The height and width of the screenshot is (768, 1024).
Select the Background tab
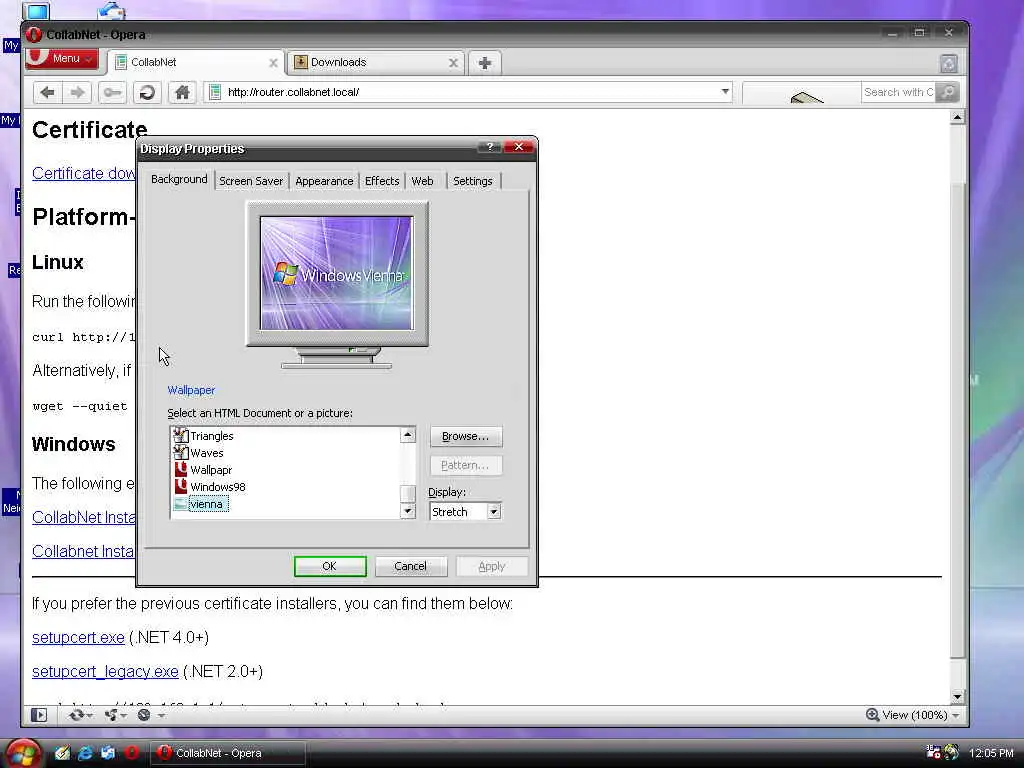(x=179, y=179)
